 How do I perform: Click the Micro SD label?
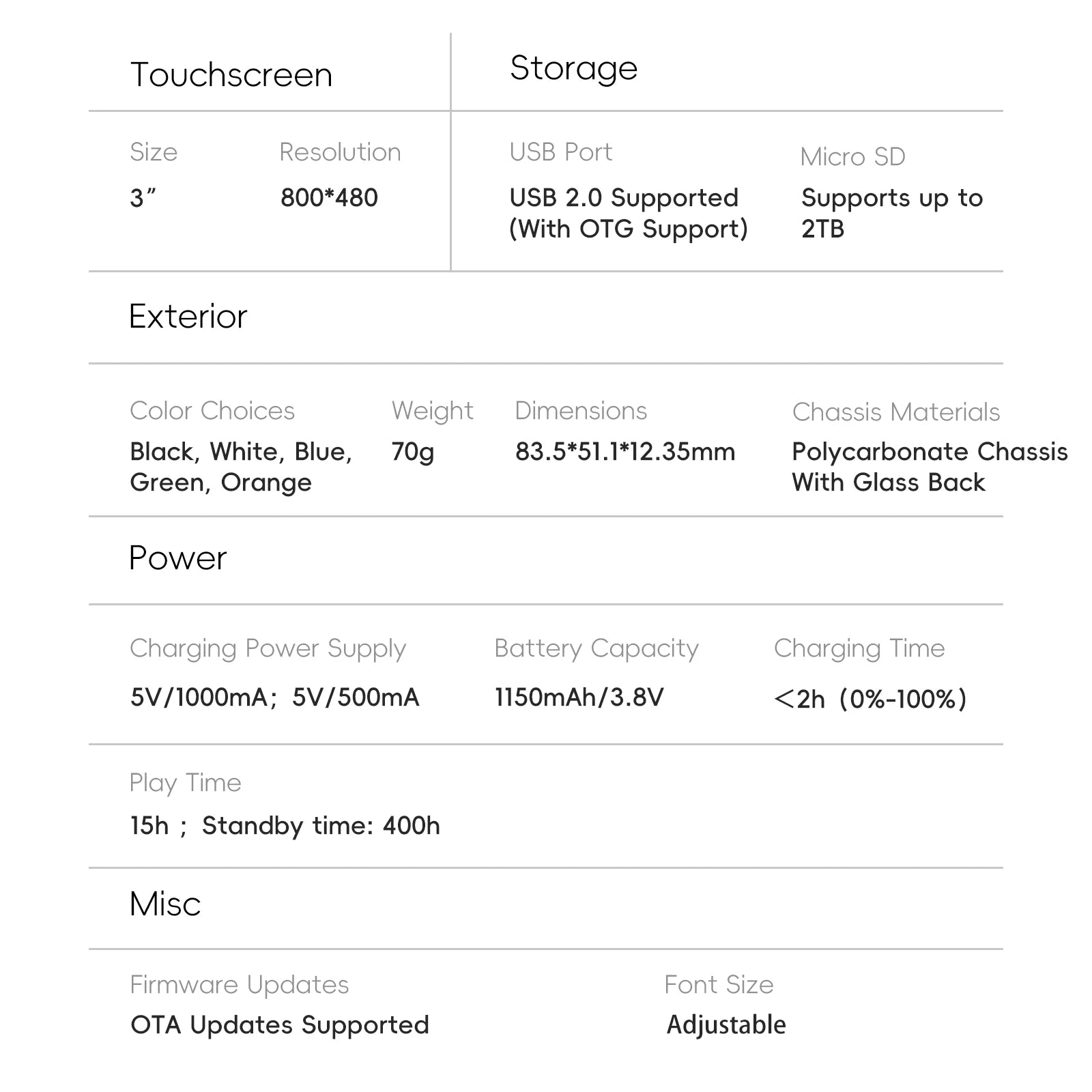coord(852,157)
